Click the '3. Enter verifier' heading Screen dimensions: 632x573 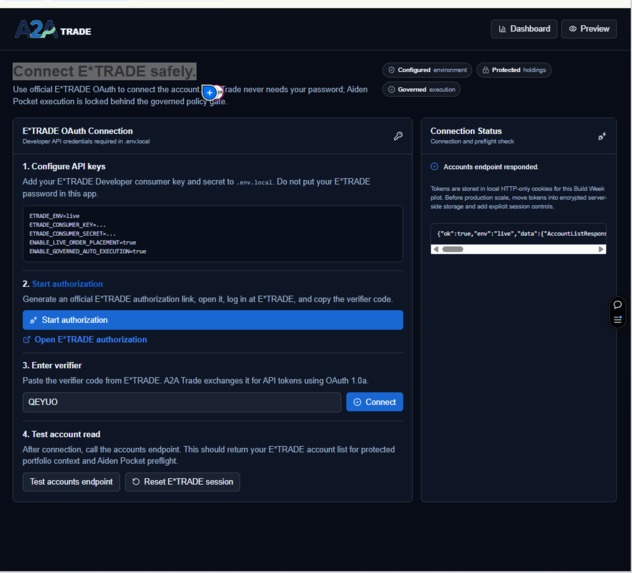(52, 365)
